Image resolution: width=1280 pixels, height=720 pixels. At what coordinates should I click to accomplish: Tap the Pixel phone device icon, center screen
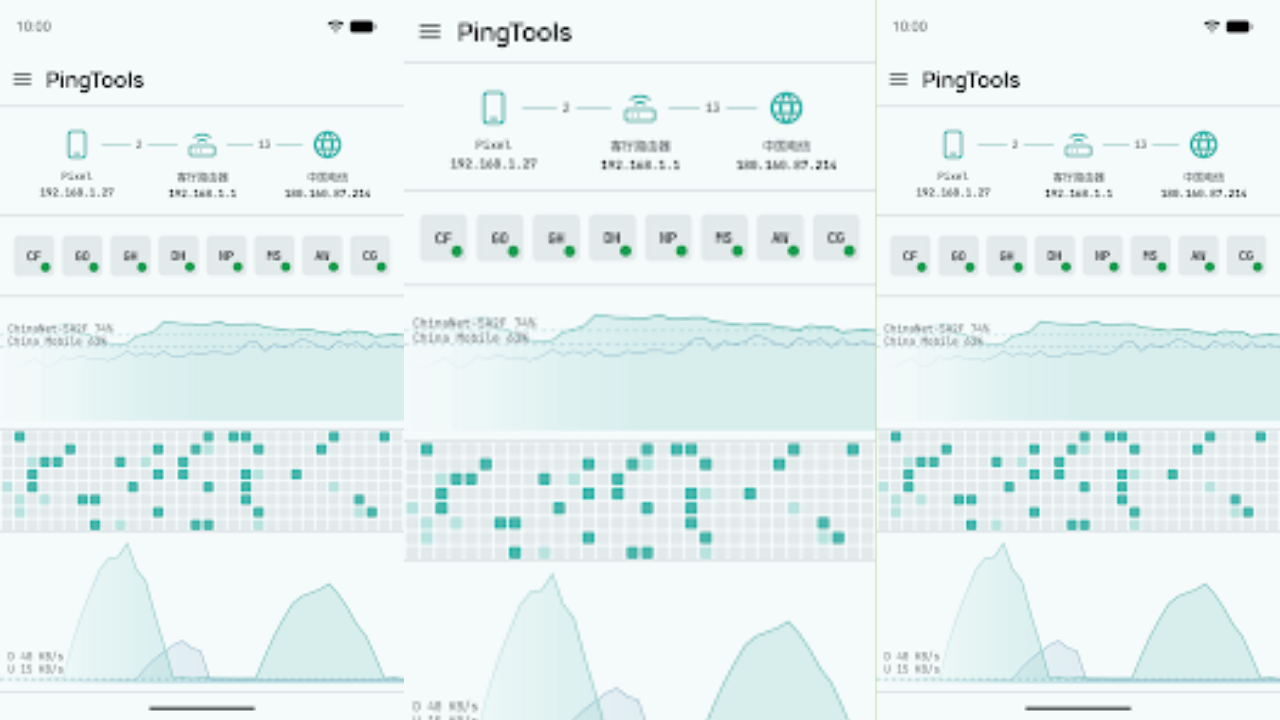click(493, 108)
